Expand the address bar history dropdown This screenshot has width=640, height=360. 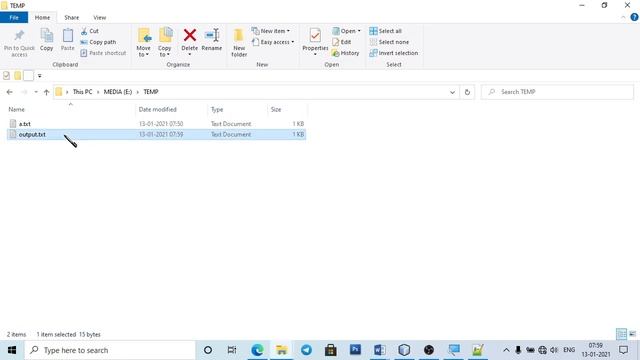[452, 92]
